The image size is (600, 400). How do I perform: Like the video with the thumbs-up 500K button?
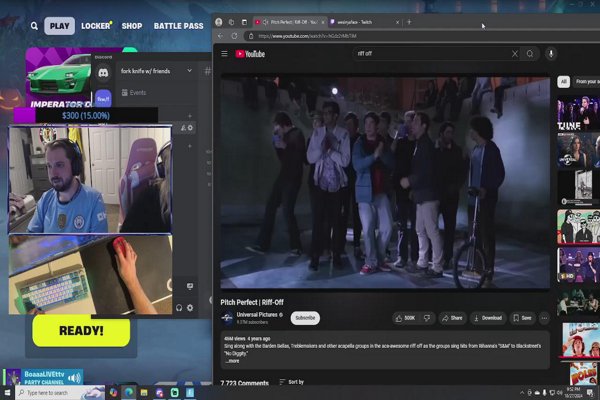pos(406,318)
